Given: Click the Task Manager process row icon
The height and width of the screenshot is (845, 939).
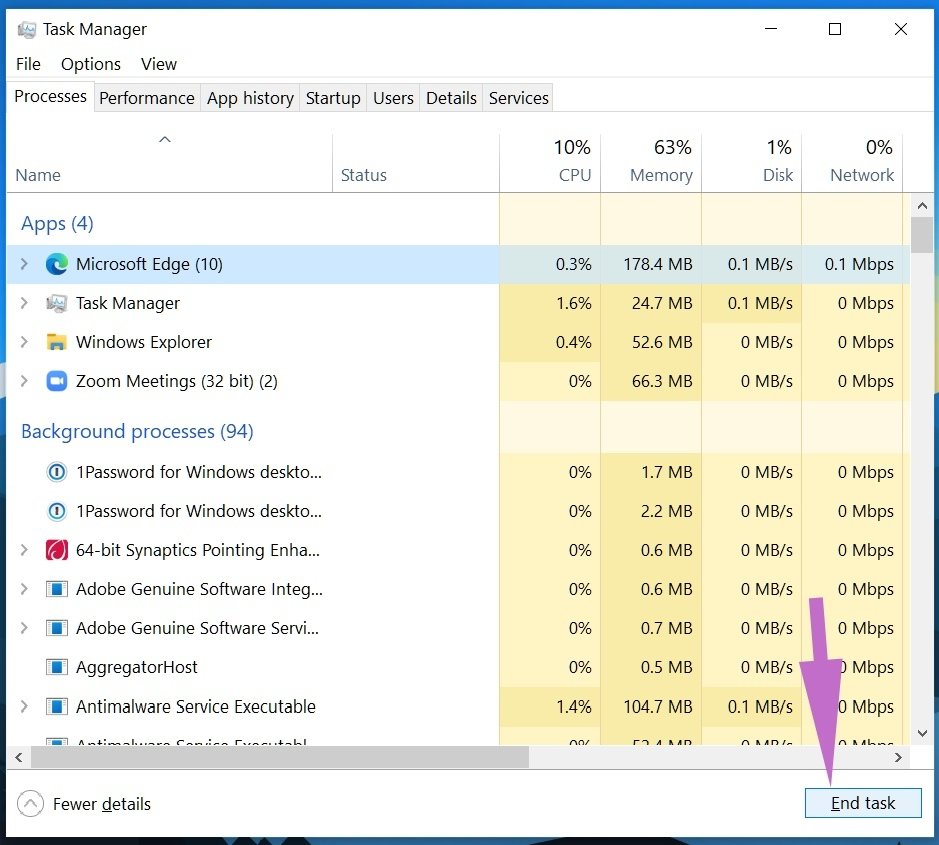Looking at the screenshot, I should pos(57,303).
